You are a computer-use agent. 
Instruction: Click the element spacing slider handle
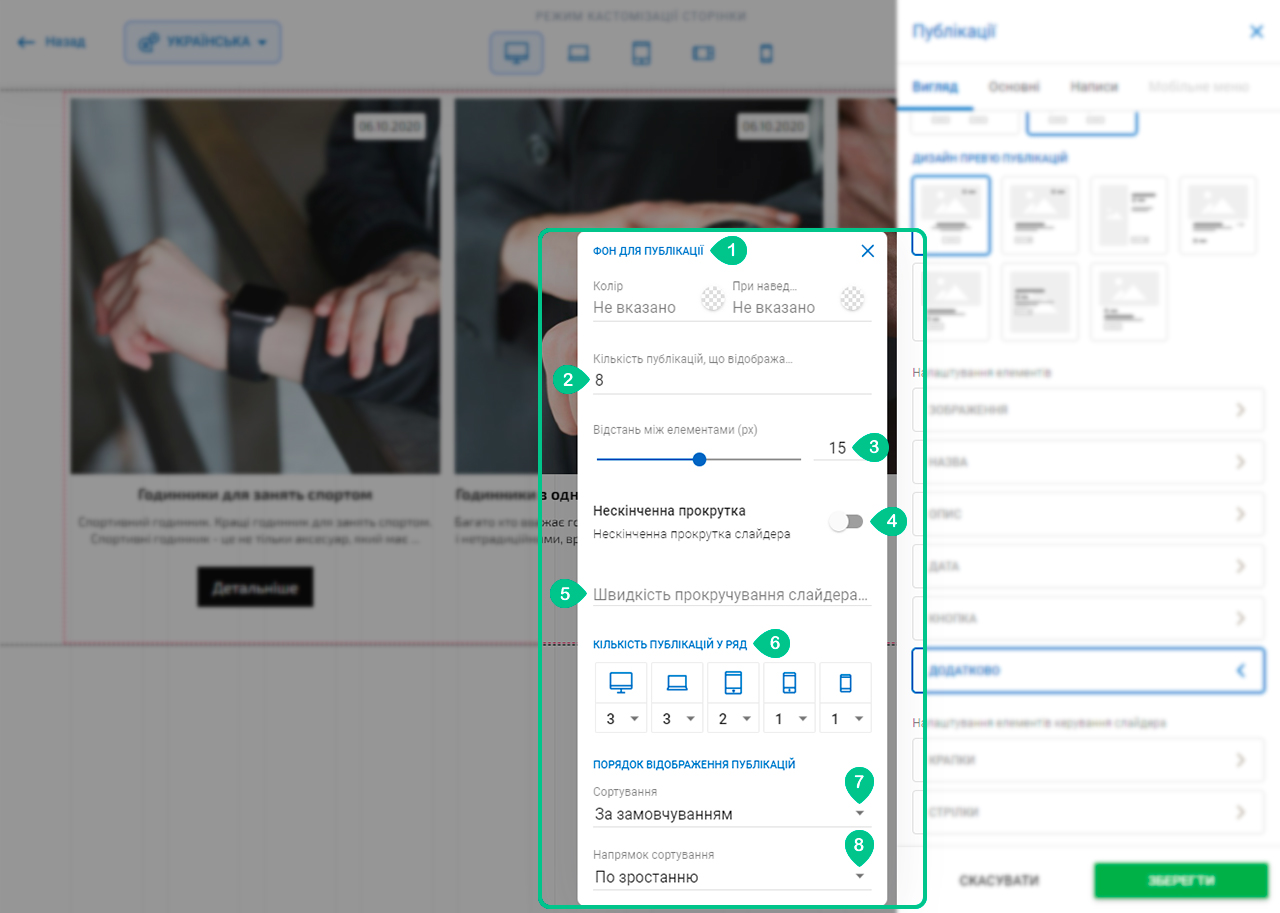pos(699,459)
